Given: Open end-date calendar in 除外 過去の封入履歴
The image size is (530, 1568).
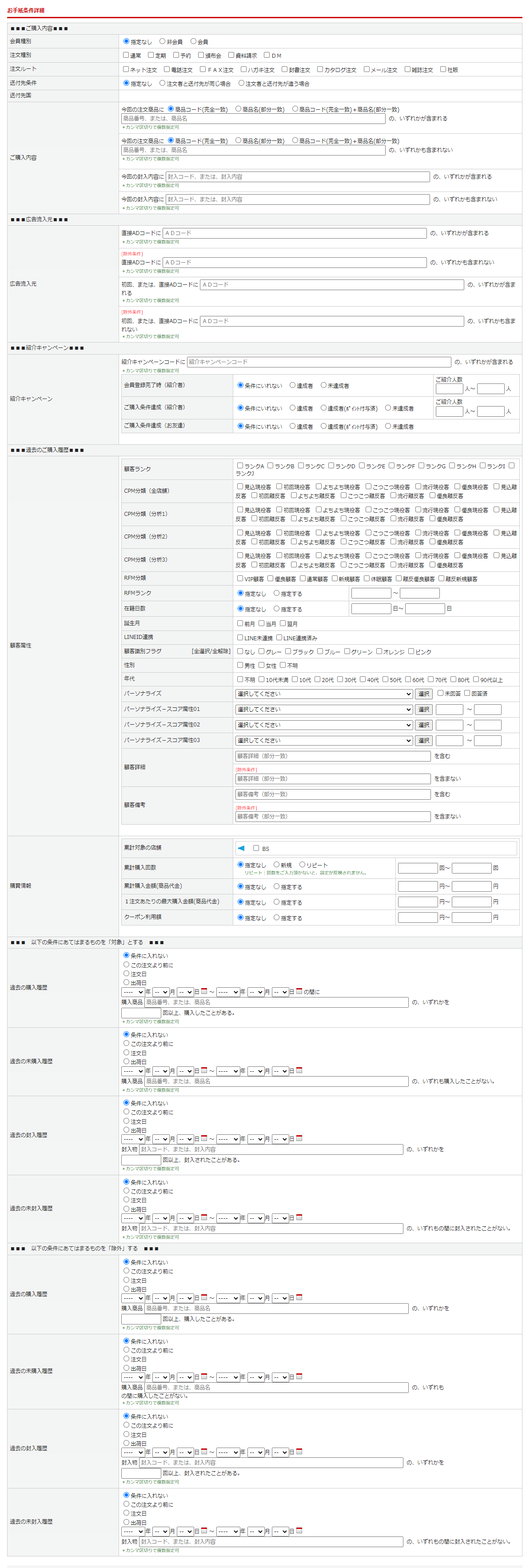Looking at the screenshot, I should [299, 1452].
